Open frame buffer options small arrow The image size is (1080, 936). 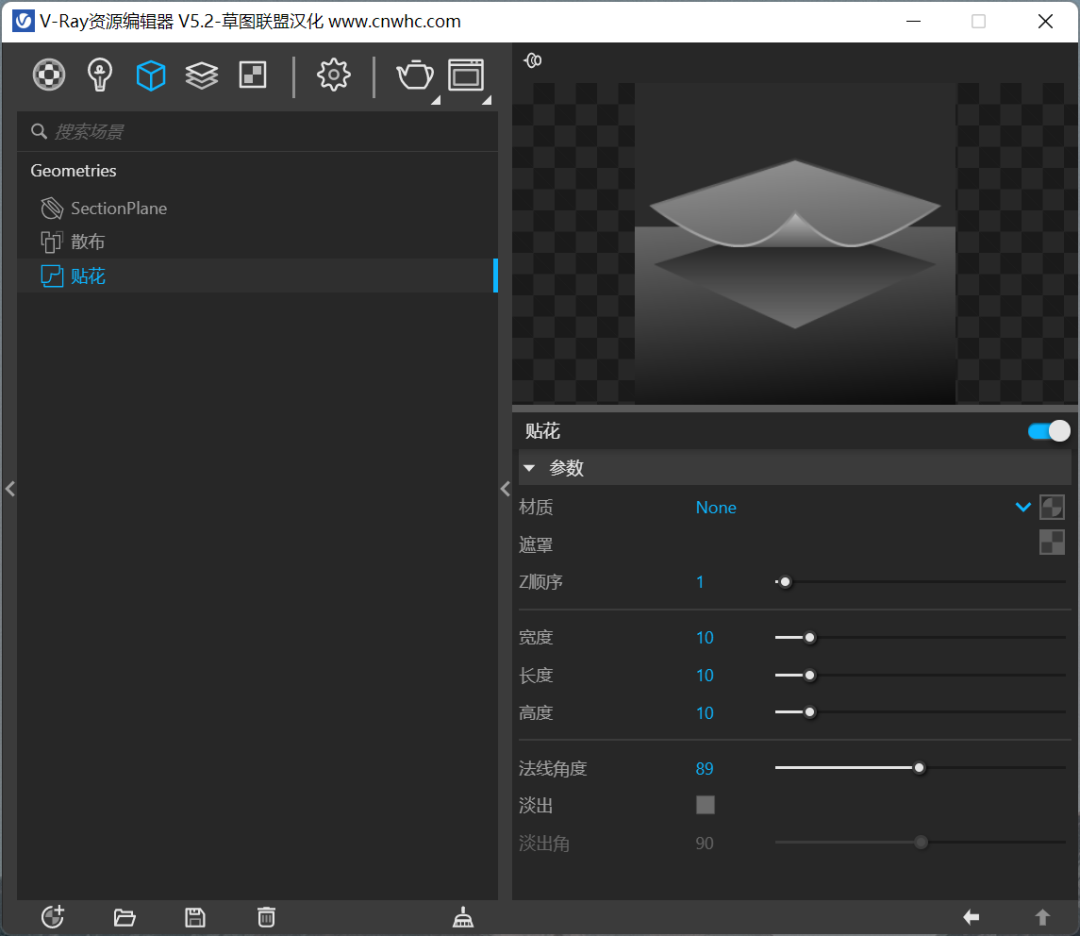coord(487,101)
